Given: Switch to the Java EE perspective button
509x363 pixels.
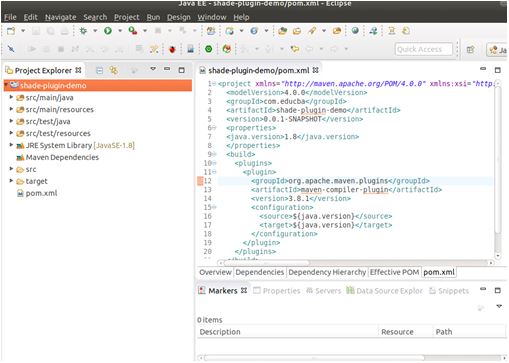Looking at the screenshot, I should tap(497, 50).
